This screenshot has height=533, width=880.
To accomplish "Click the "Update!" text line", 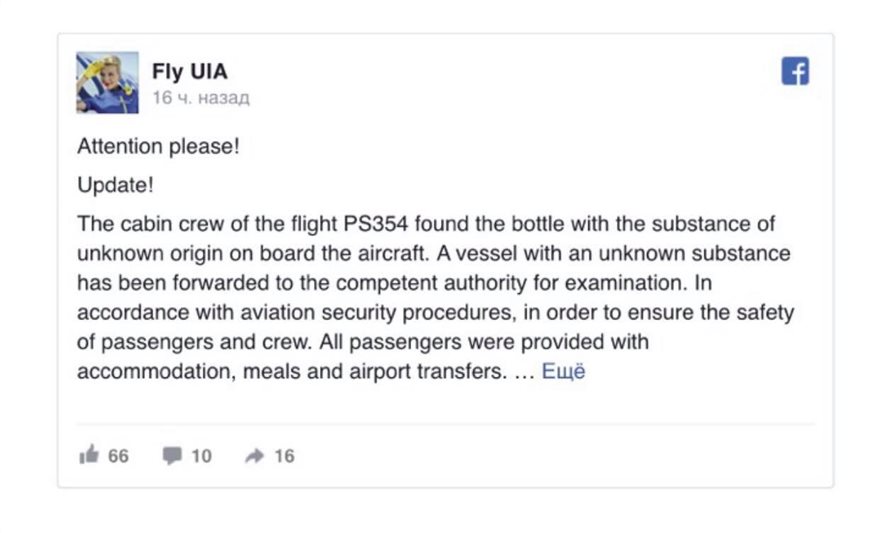I will pos(115,186).
